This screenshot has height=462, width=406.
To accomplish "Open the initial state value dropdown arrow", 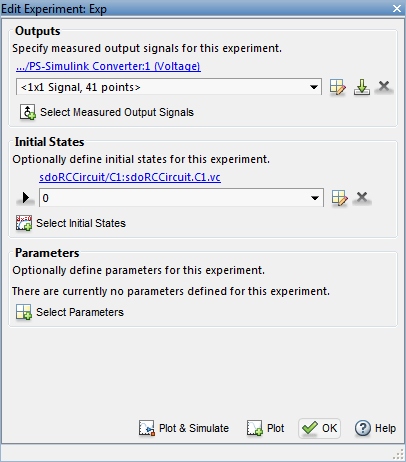I will click(315, 198).
